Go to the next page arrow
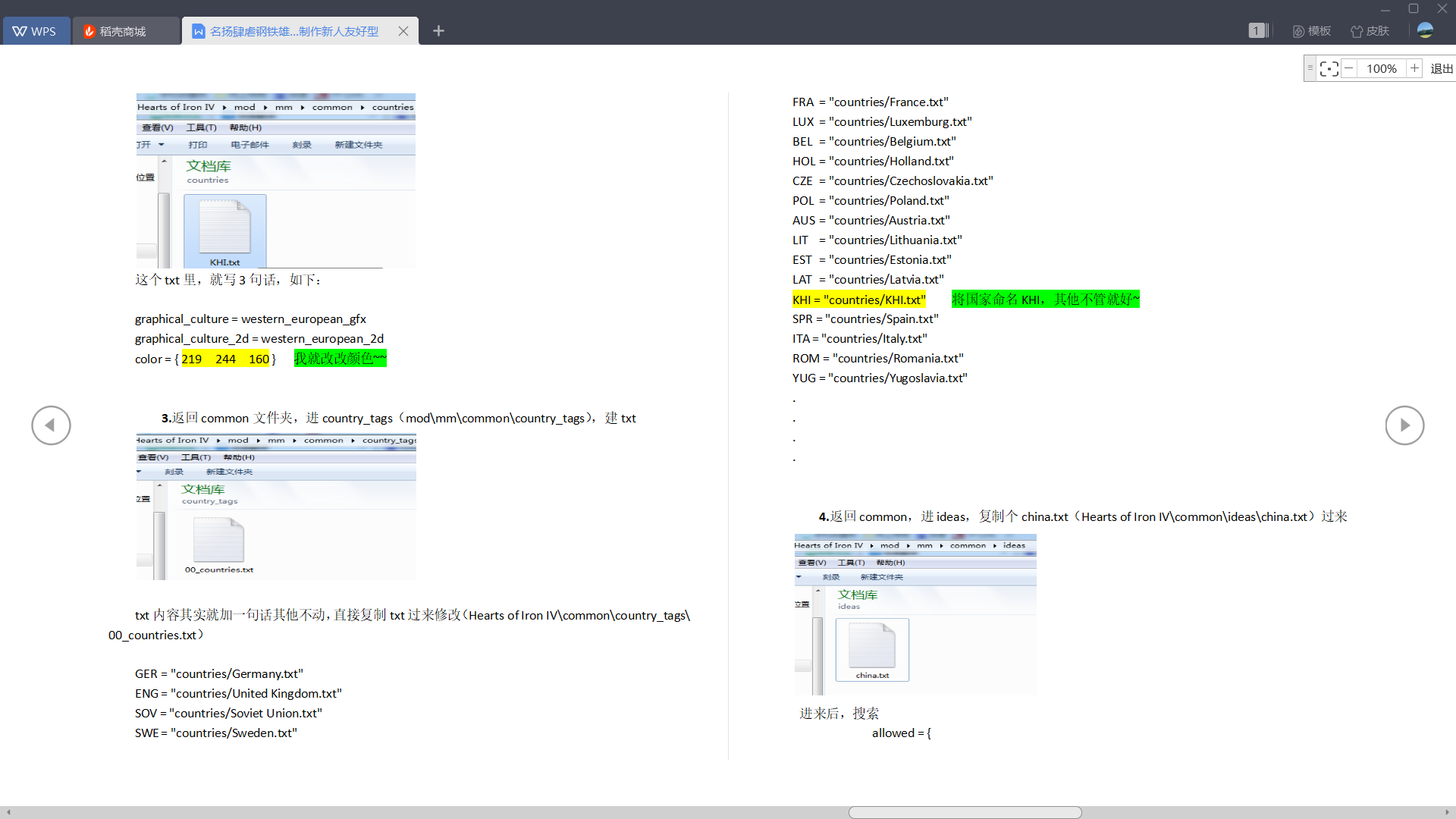1456x819 pixels. click(1404, 425)
